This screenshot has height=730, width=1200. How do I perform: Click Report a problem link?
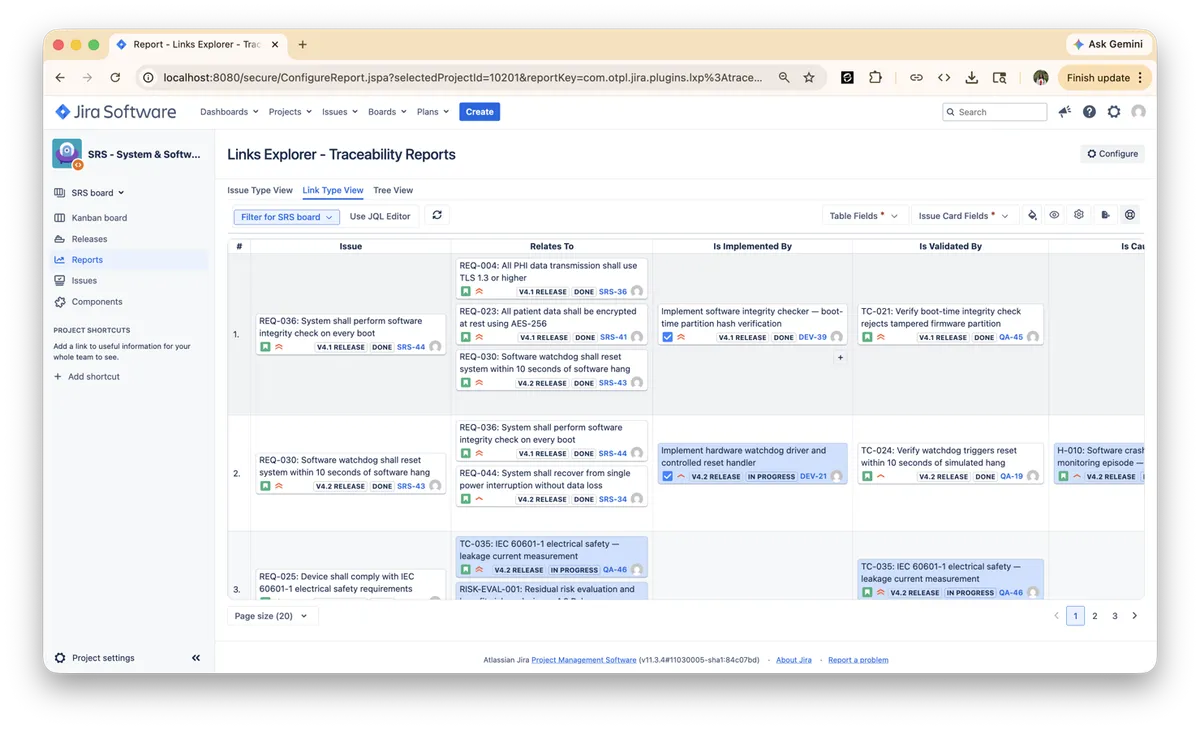click(858, 660)
